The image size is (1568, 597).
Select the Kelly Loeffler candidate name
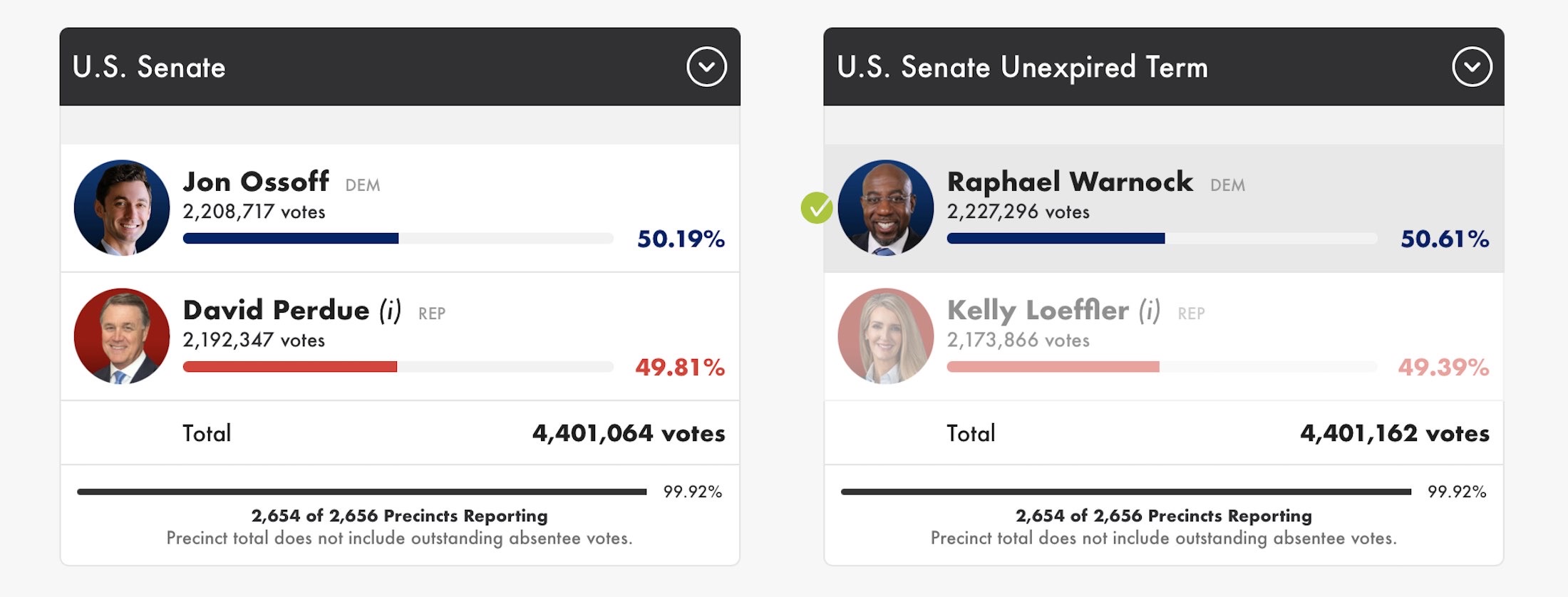pos(1038,311)
